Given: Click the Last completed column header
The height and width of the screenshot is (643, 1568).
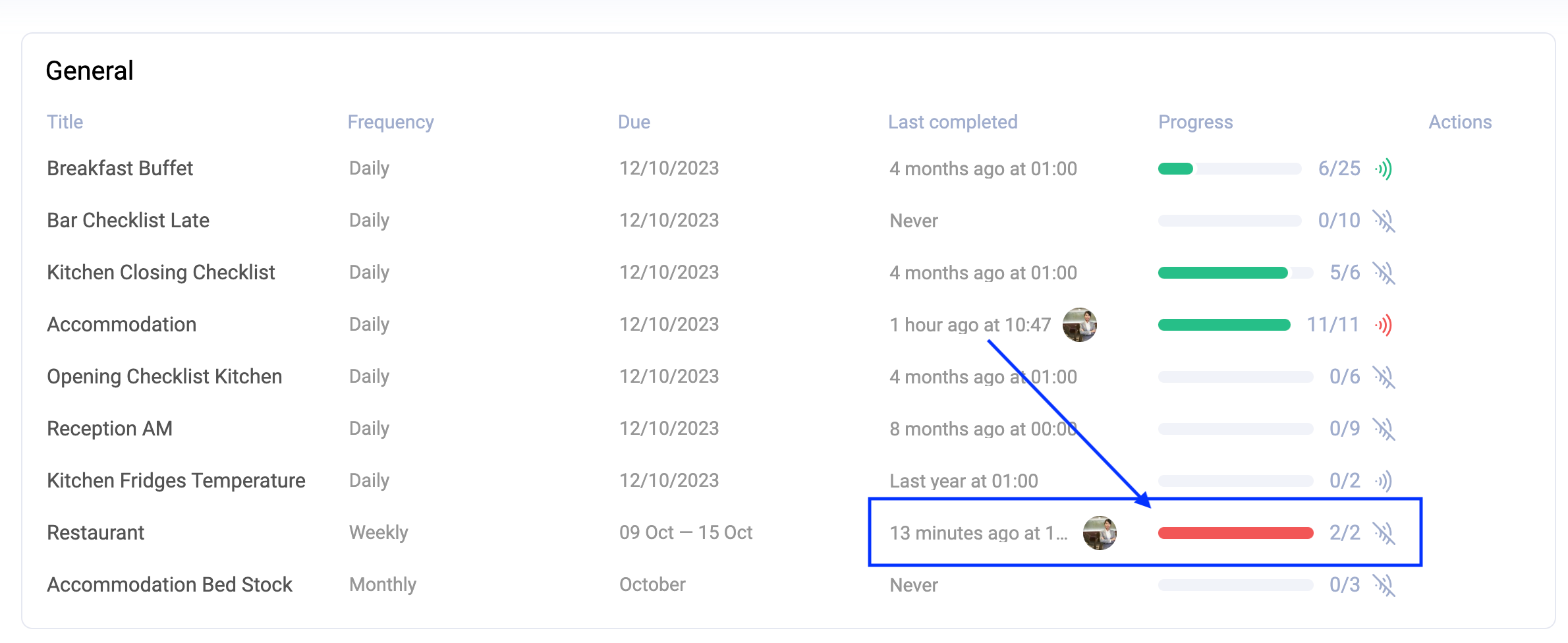Looking at the screenshot, I should point(953,121).
